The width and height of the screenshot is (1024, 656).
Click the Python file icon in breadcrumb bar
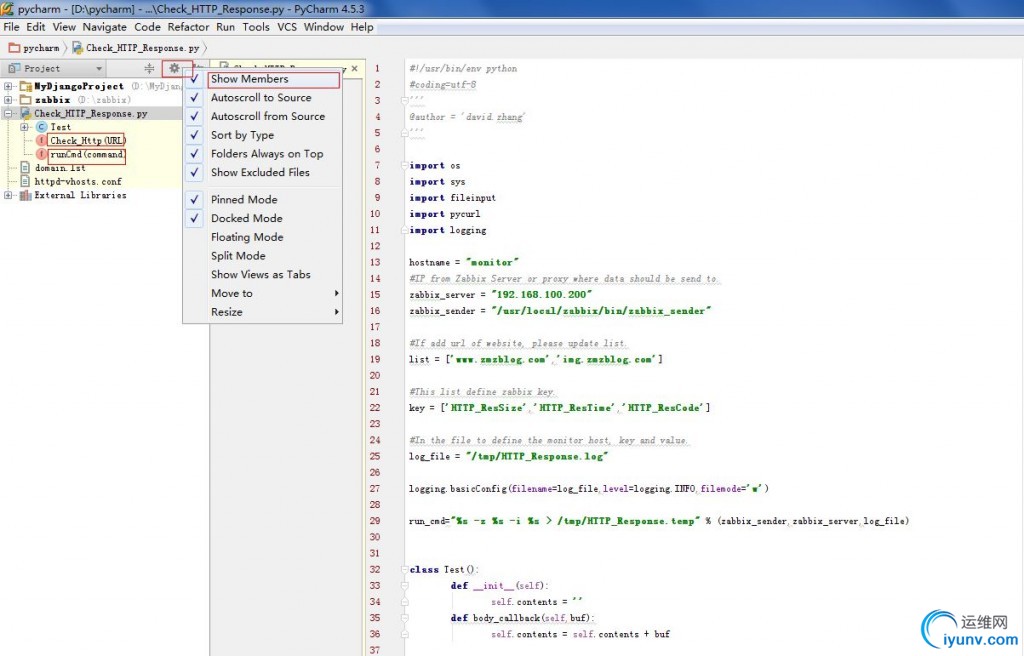[78, 48]
